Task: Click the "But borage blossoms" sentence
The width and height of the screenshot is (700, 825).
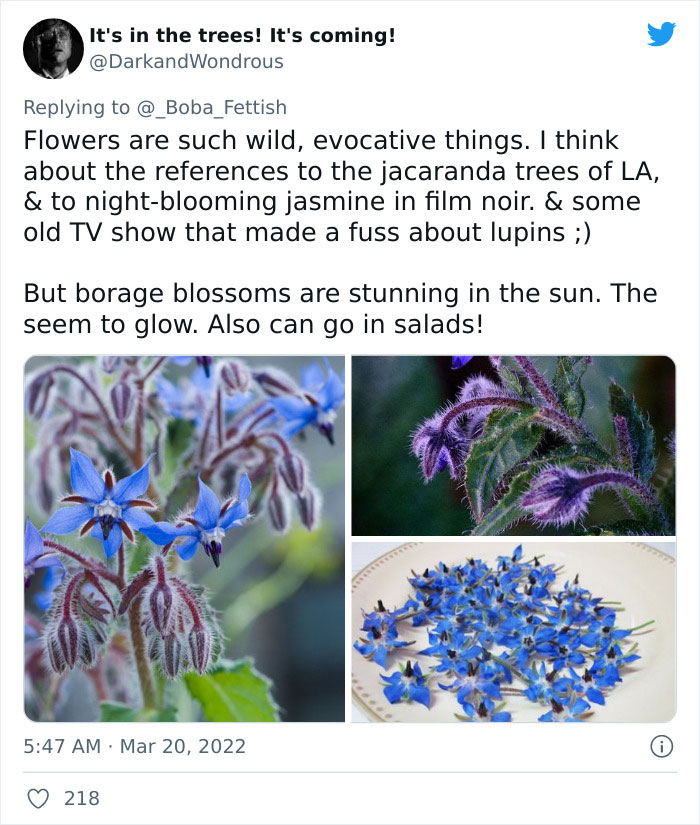Action: [160, 294]
